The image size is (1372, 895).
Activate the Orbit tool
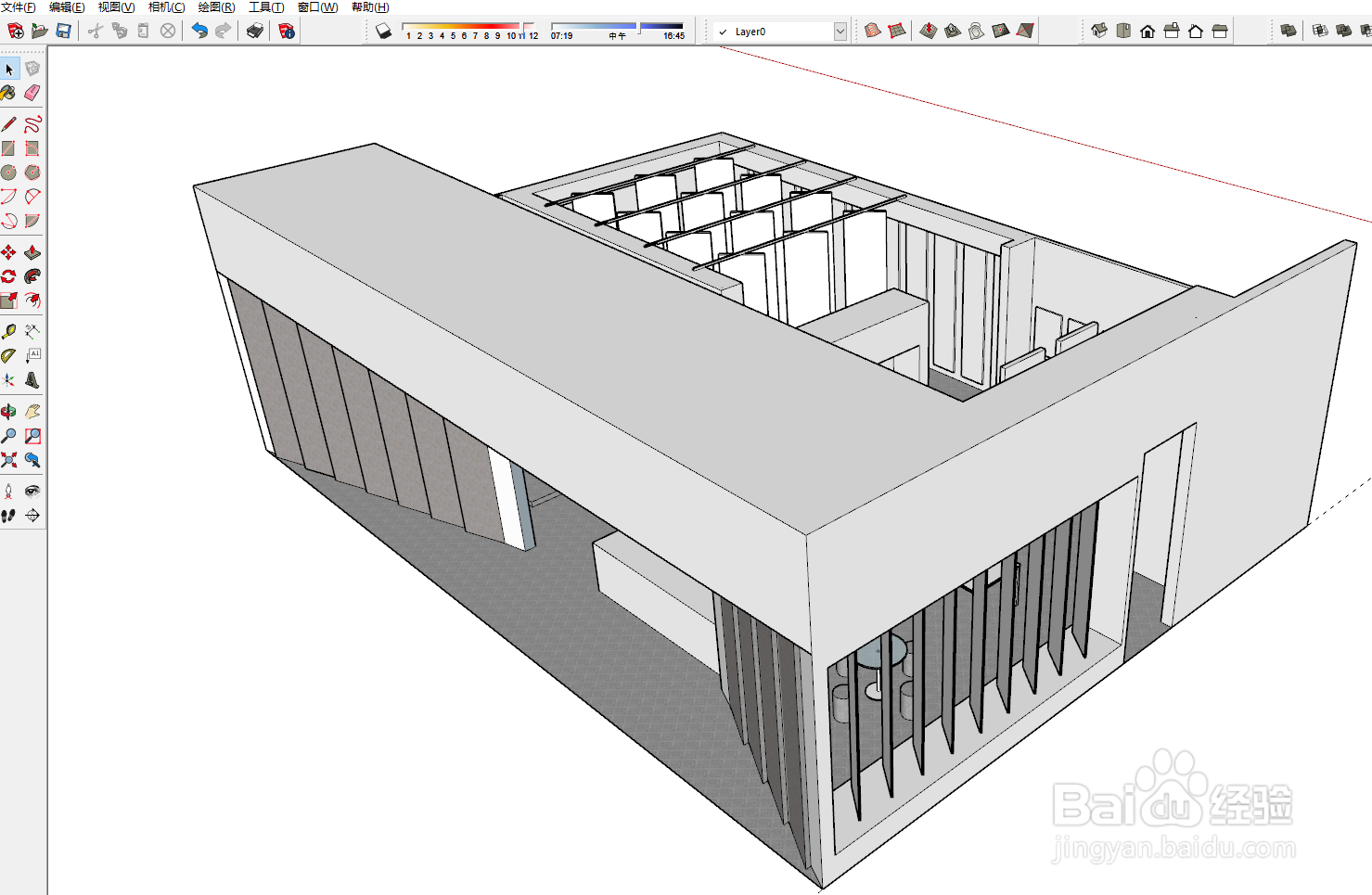tap(8, 411)
